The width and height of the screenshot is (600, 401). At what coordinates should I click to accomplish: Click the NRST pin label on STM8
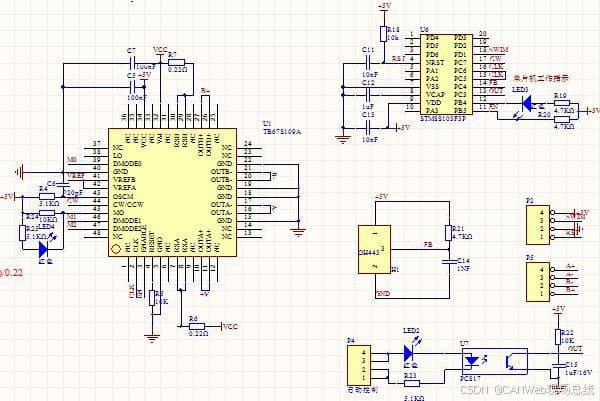tap(435, 62)
